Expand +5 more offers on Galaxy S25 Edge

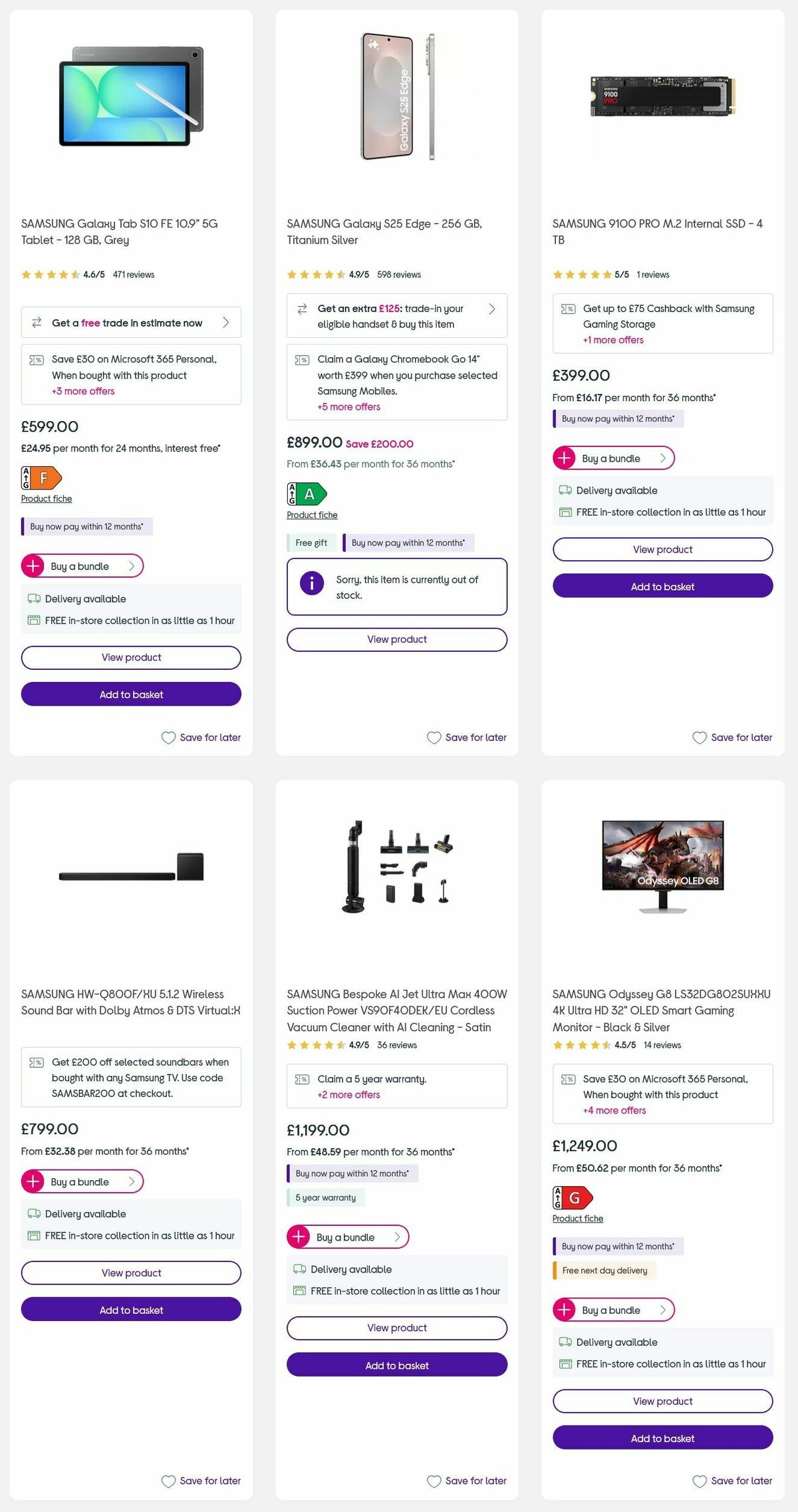click(348, 406)
